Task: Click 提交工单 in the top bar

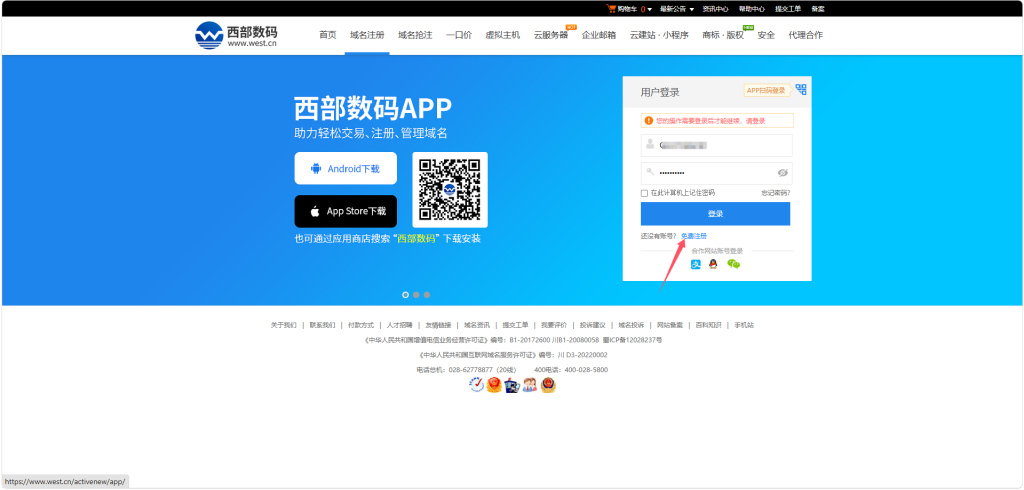Action: (x=788, y=9)
